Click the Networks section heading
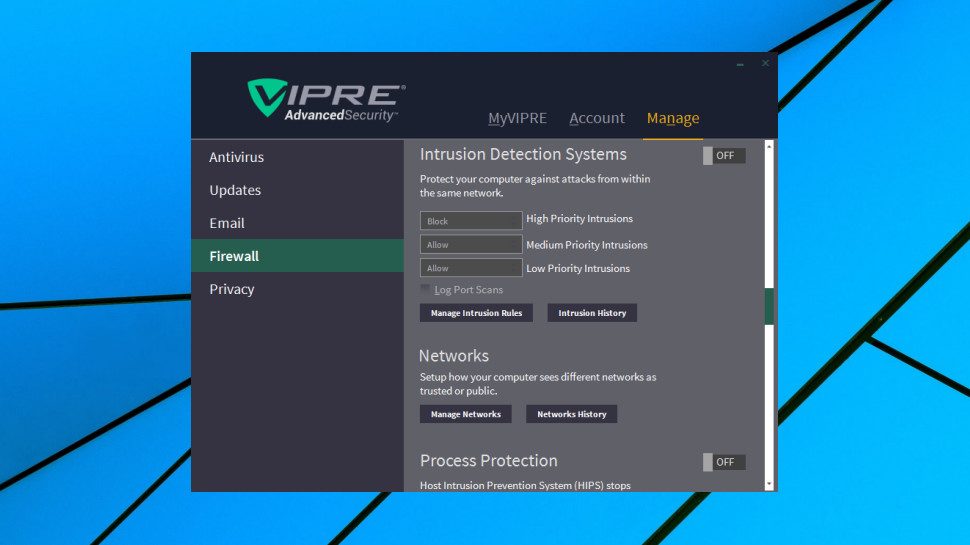This screenshot has width=970, height=545. tap(454, 356)
